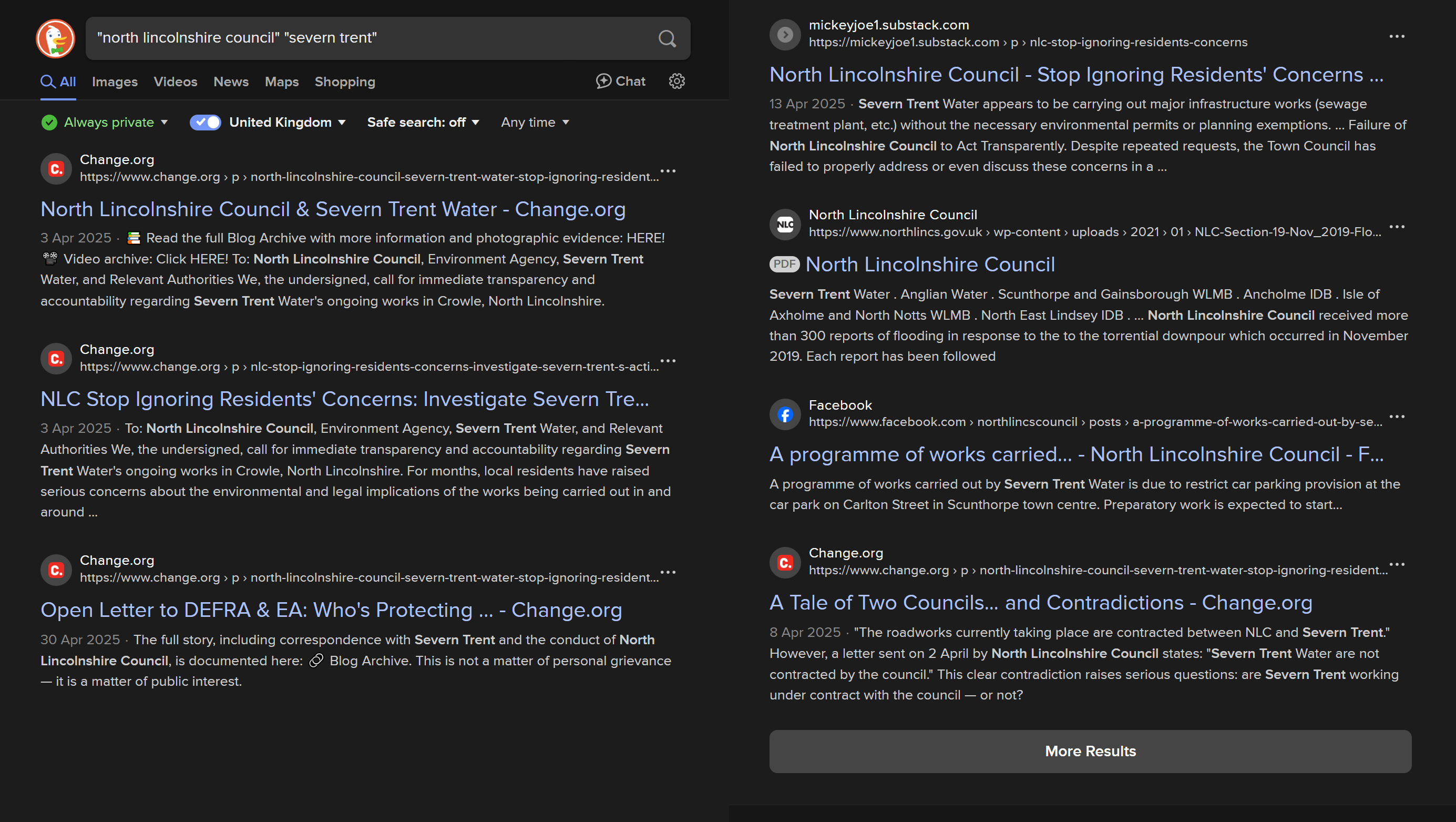The height and width of the screenshot is (822, 1456).
Task: Open 'A Tale of Two Councils' result link
Action: pyautogui.click(x=1040, y=603)
